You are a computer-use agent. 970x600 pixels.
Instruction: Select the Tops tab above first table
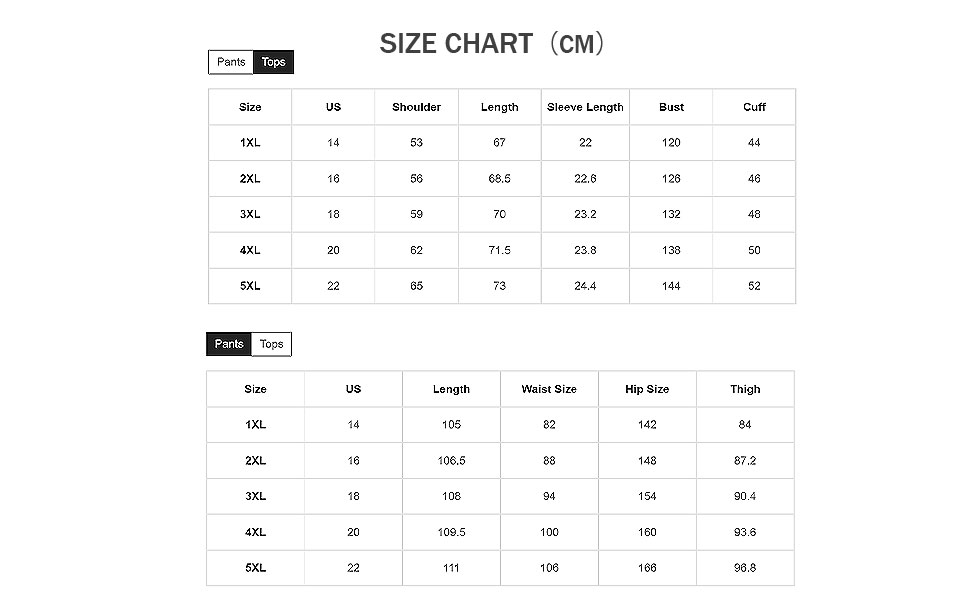(x=273, y=62)
